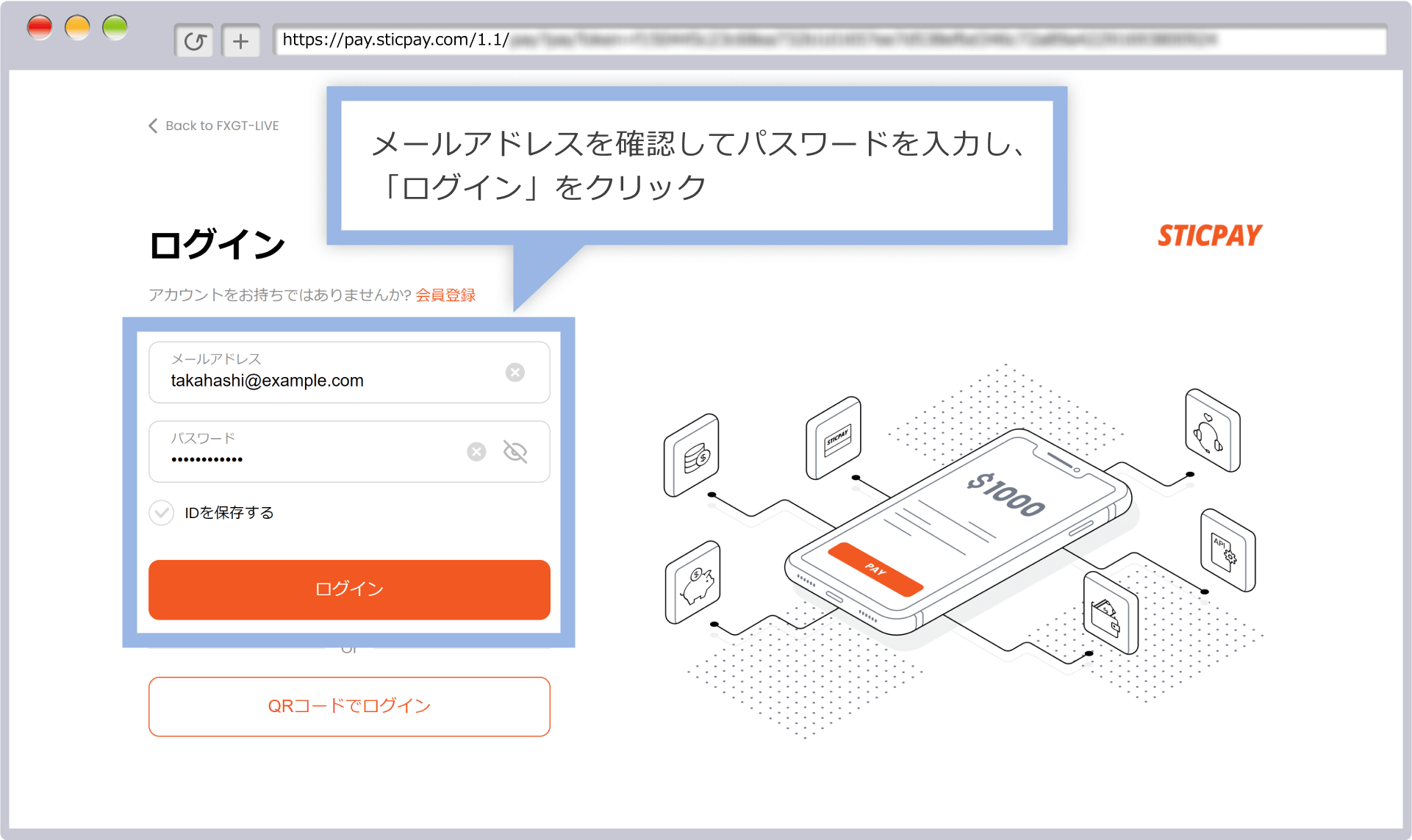Click QRコードでログイン button
This screenshot has height=840, width=1412.
pyautogui.click(x=349, y=706)
